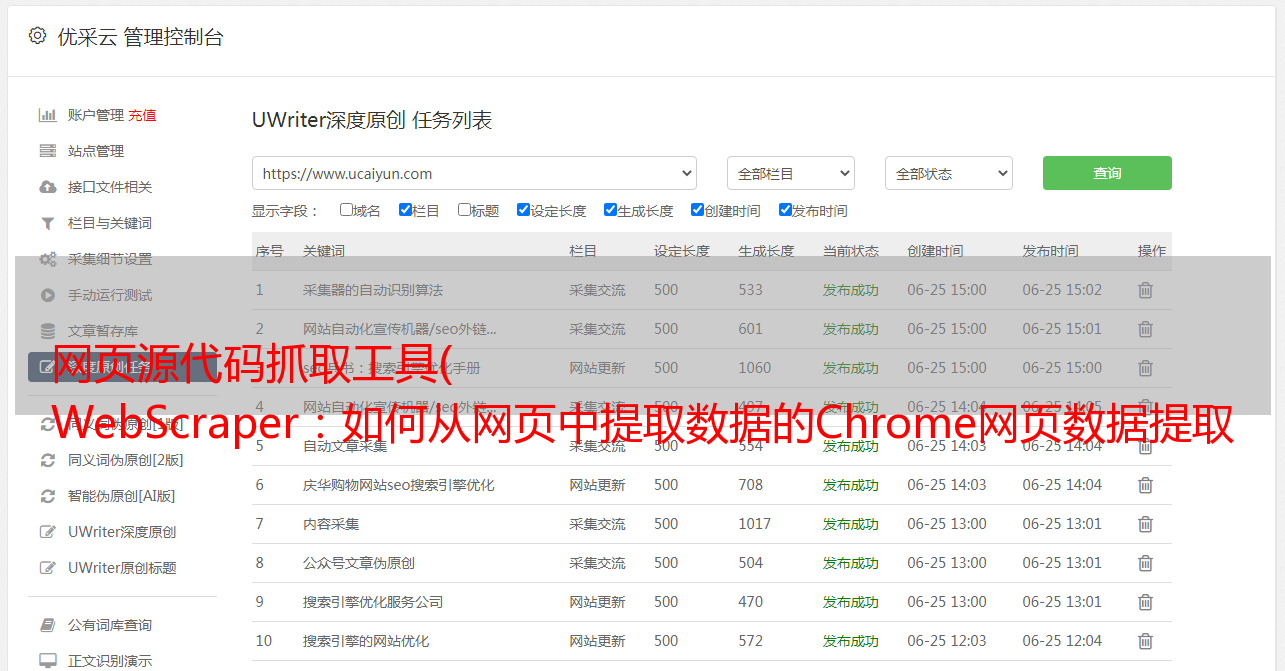
Task: Toggle the 创建时间 field checkbox
Action: 697,210
